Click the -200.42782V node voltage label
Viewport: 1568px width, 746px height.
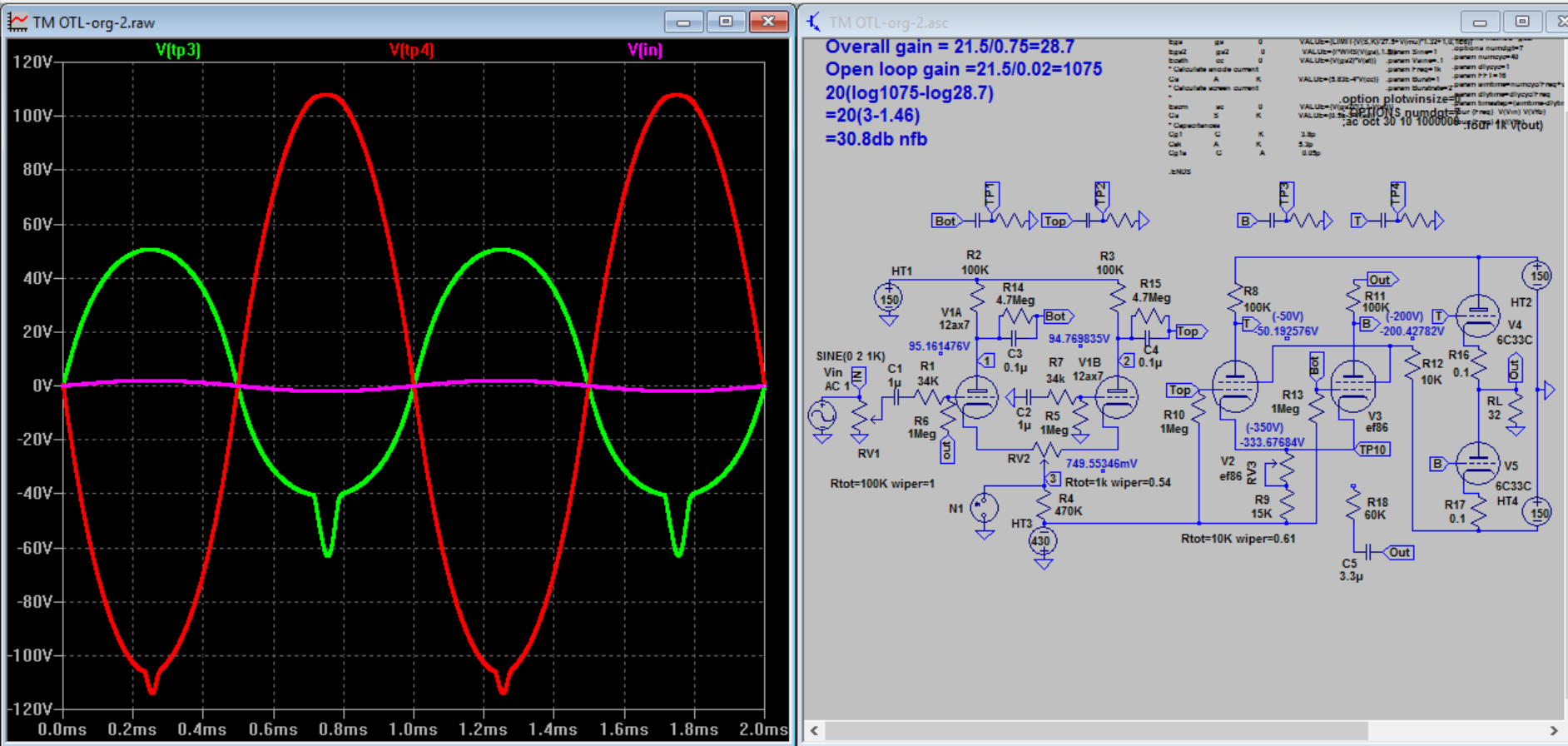1412,331
